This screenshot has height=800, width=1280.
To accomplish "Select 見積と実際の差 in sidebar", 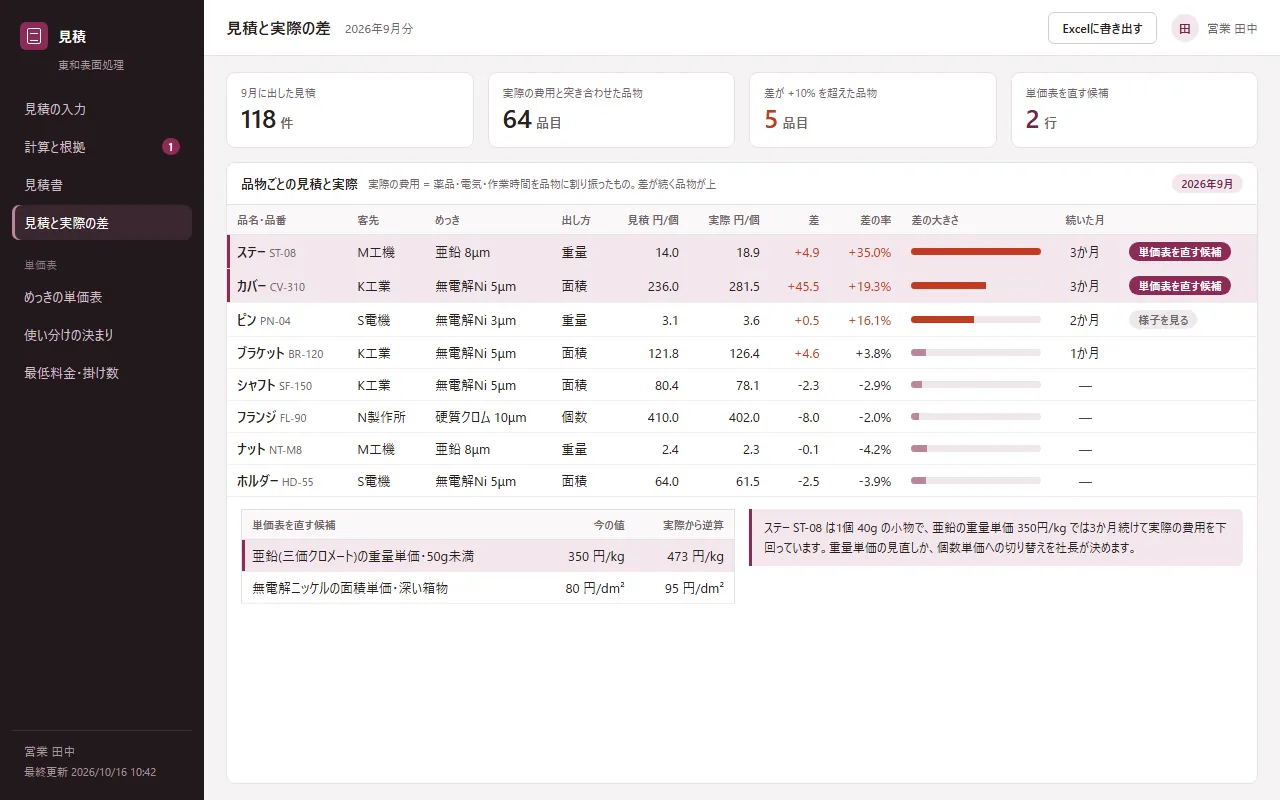I will point(102,223).
